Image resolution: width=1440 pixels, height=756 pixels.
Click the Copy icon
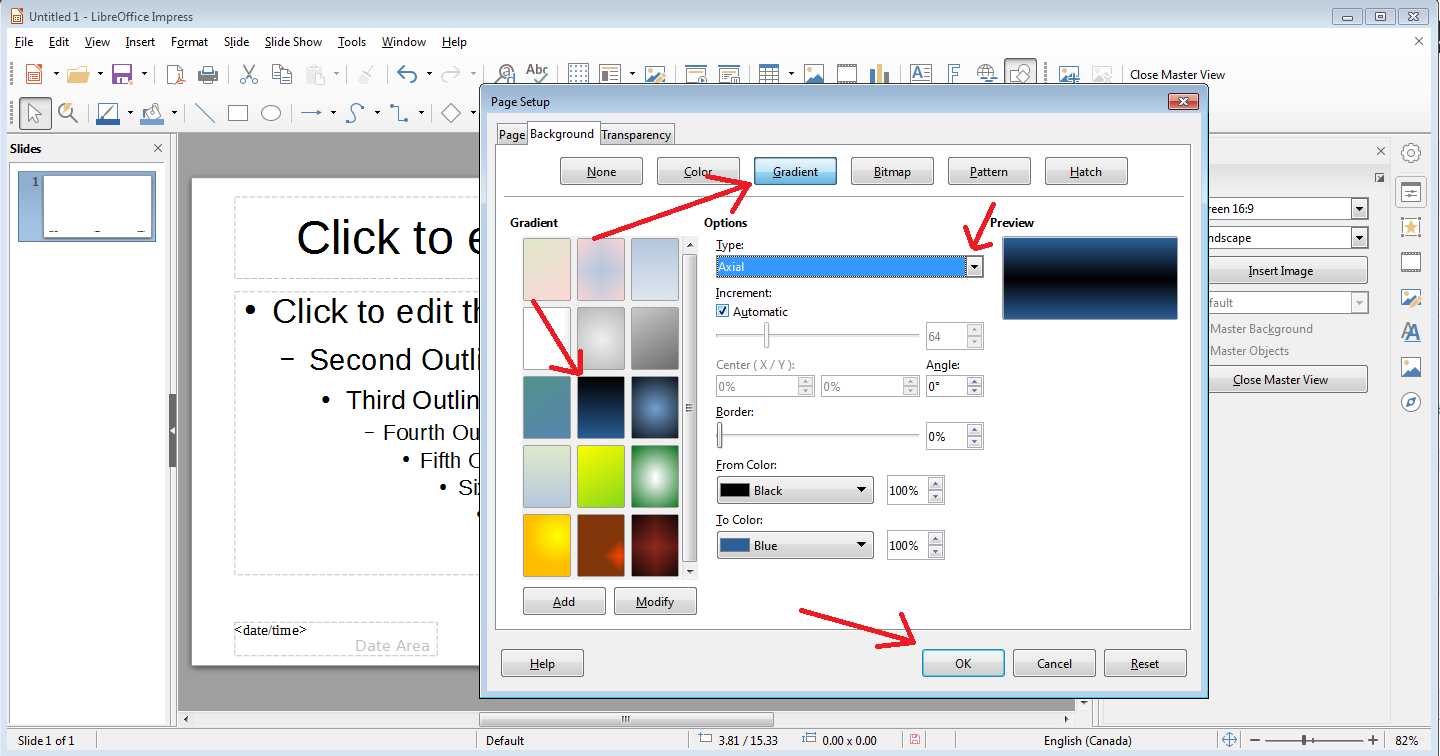282,74
